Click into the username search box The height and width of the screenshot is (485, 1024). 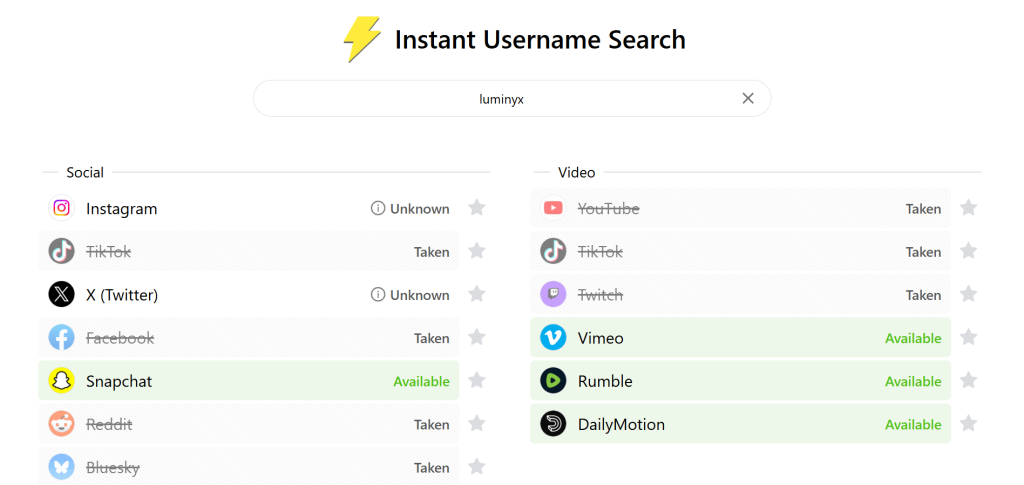point(500,99)
